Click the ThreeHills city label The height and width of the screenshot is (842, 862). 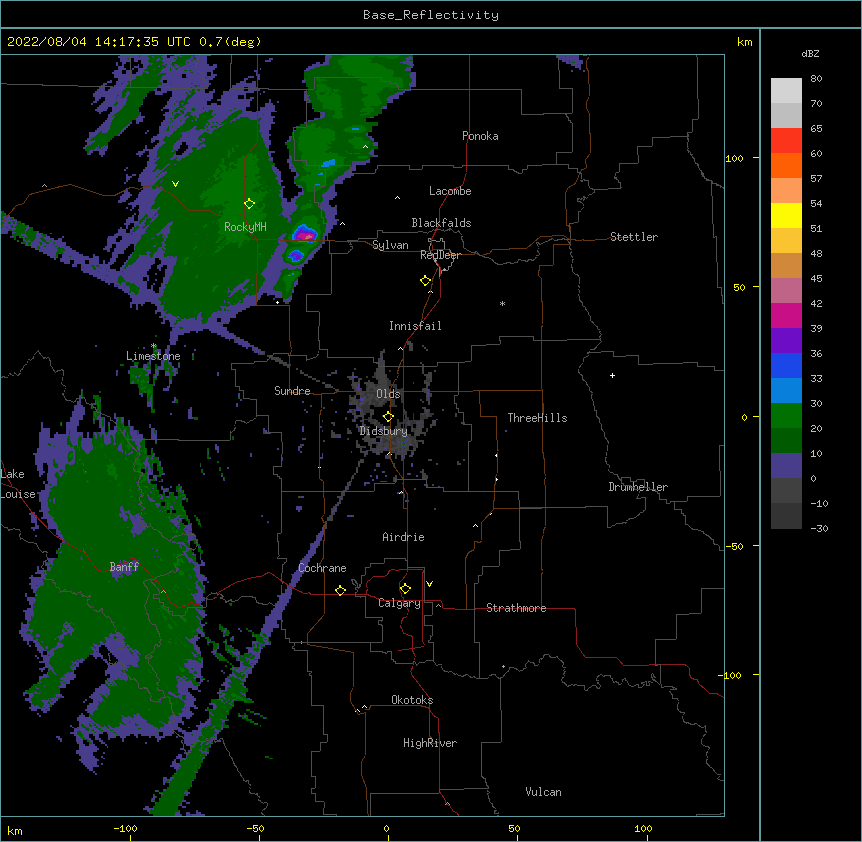click(537, 418)
